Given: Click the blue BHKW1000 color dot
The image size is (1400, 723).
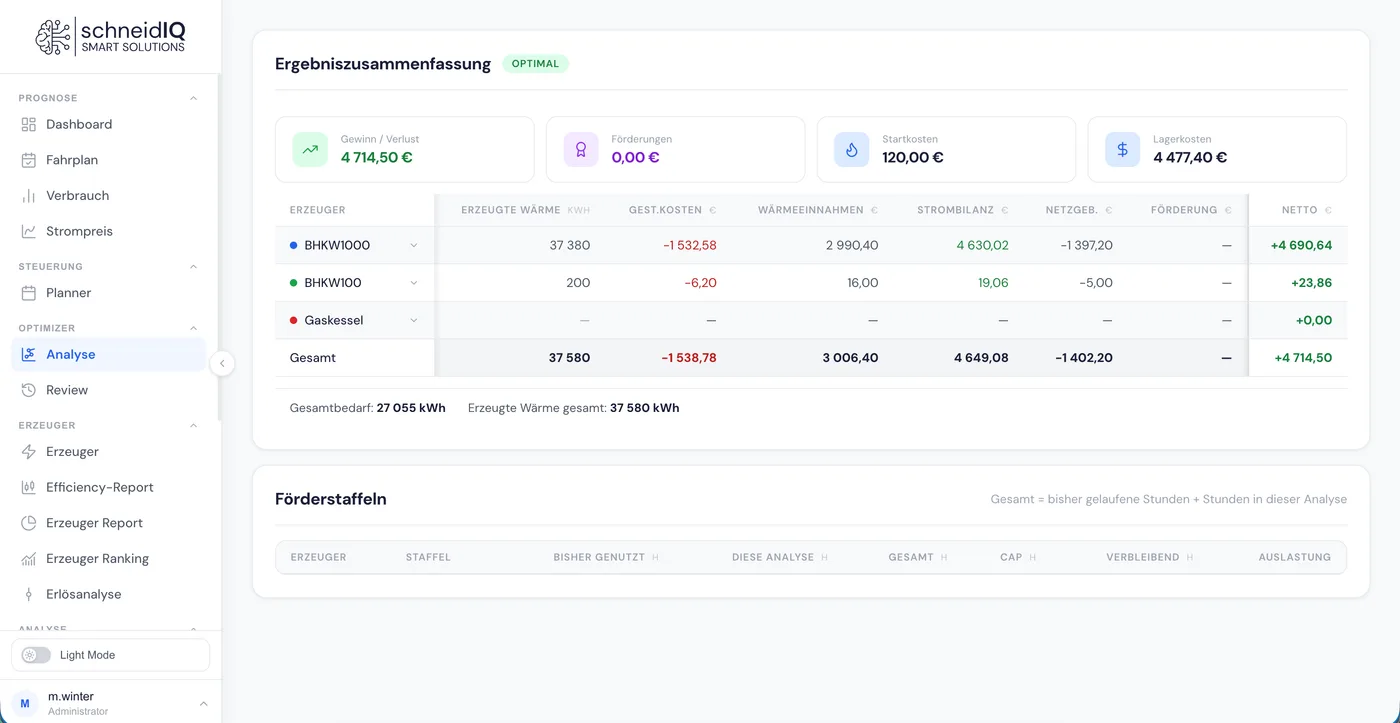Looking at the screenshot, I should (293, 245).
